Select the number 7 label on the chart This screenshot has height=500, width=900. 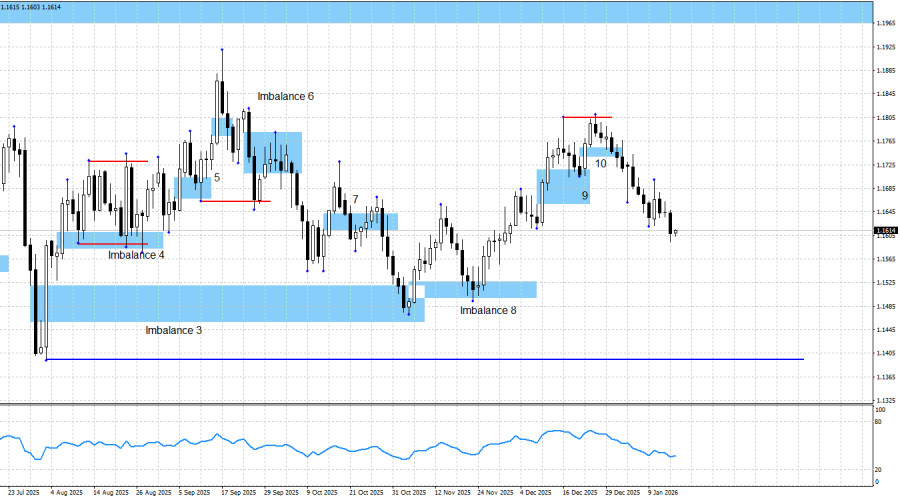coord(355,200)
